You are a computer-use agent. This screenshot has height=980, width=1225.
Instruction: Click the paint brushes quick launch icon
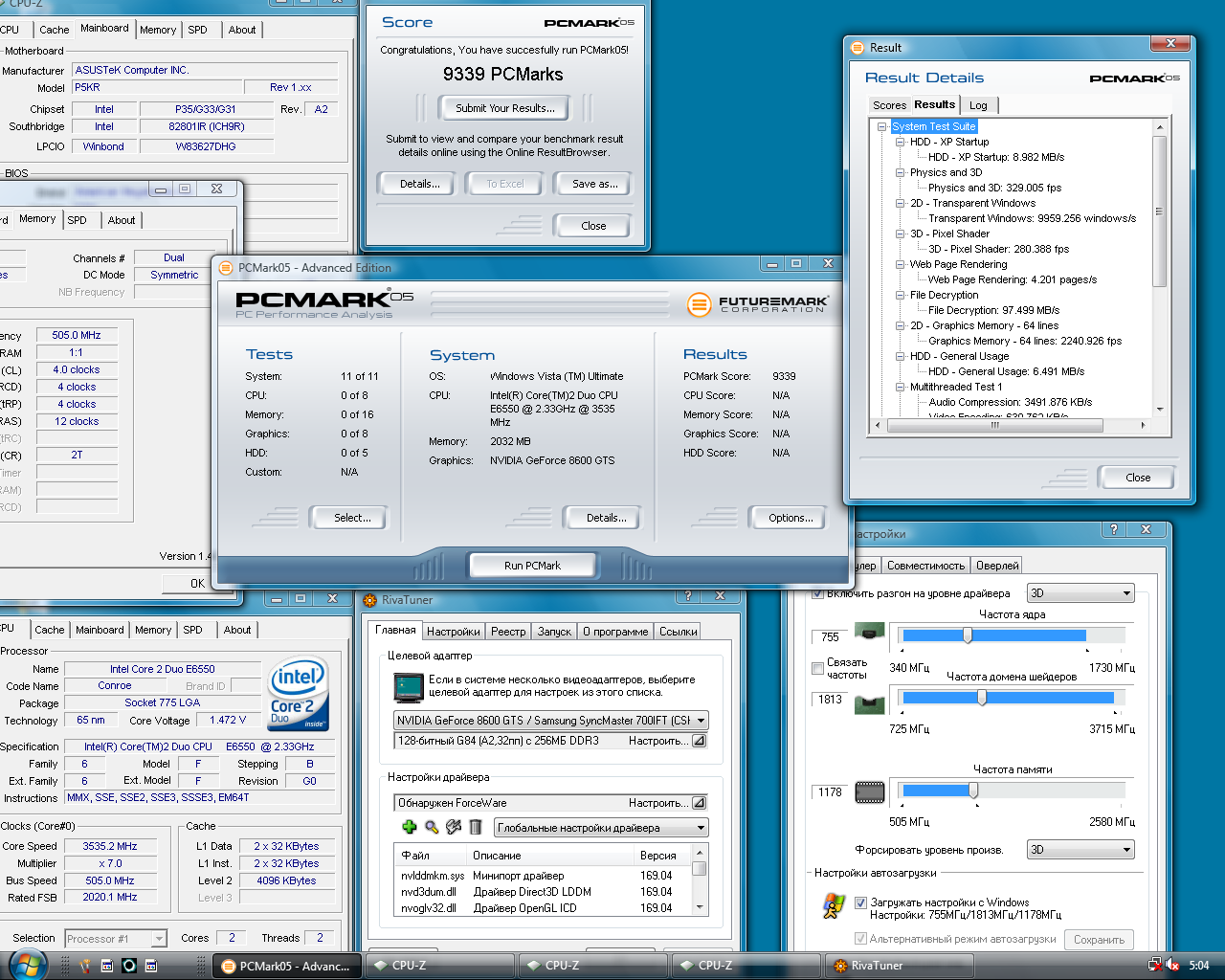(84, 966)
